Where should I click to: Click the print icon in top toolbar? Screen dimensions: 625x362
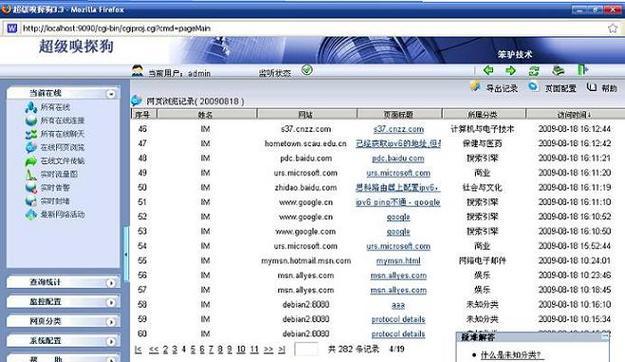[558, 71]
